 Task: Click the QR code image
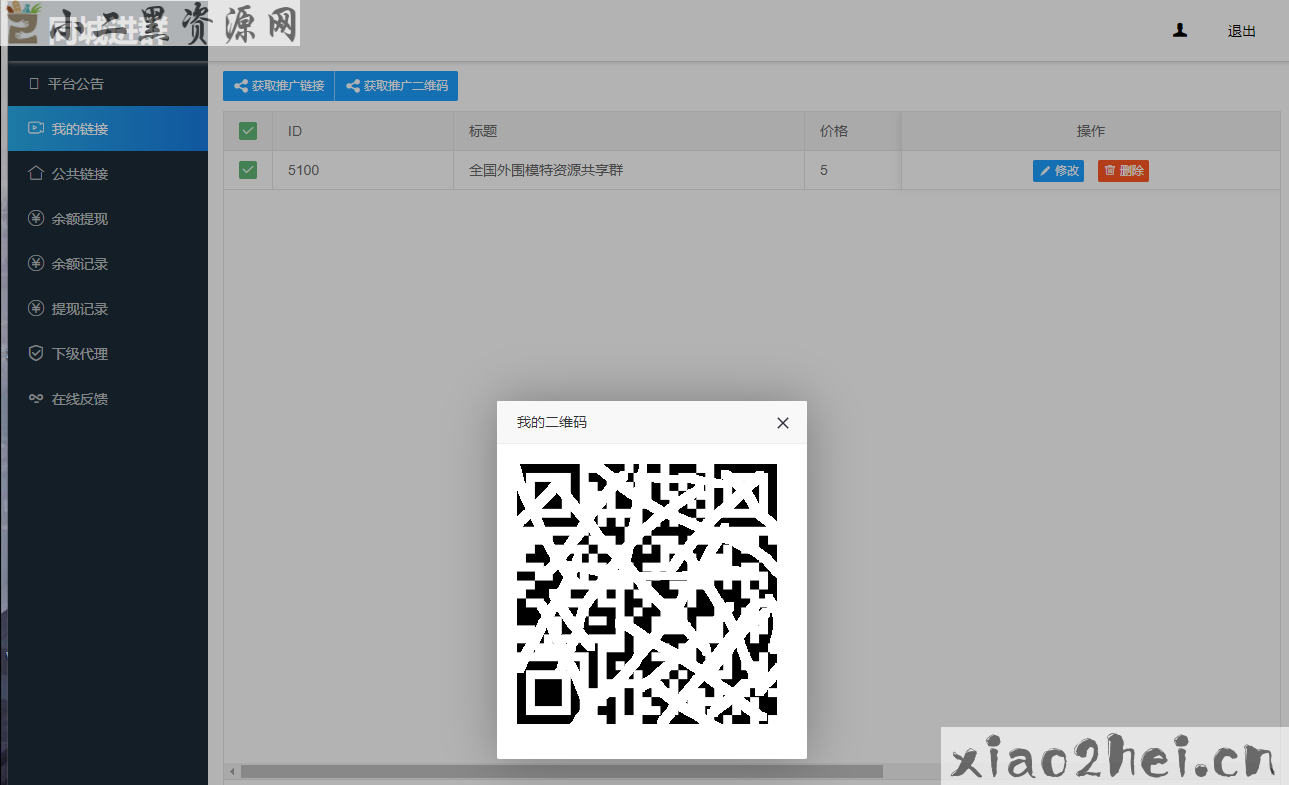[x=647, y=593]
